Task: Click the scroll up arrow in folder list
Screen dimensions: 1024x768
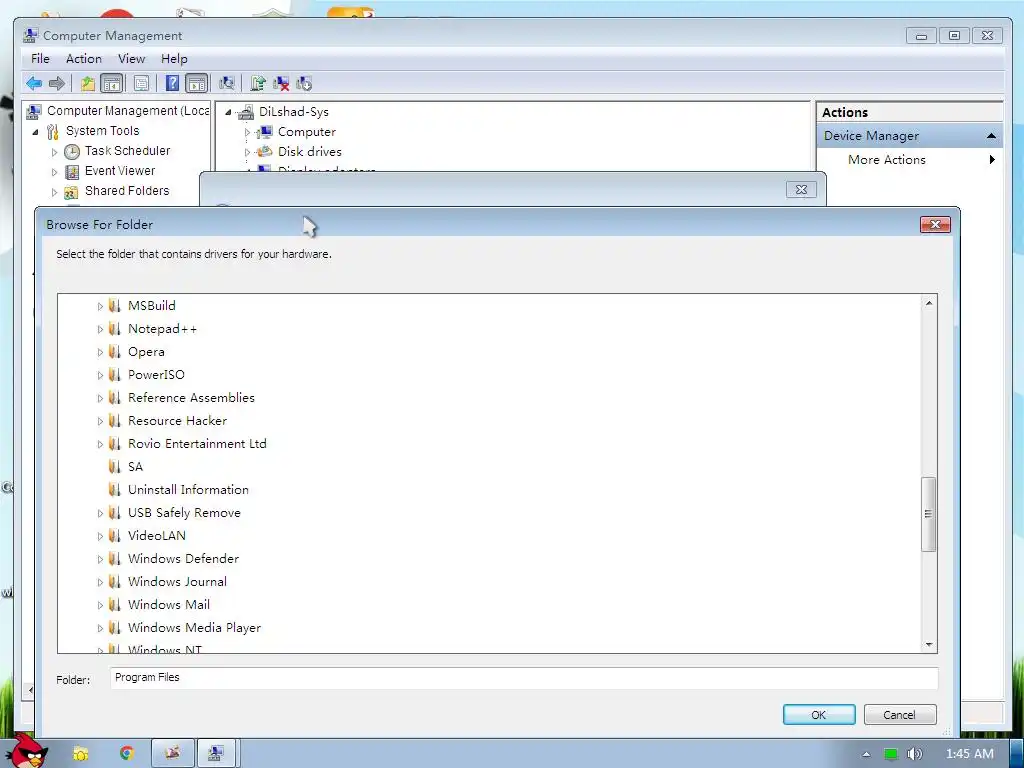Action: [929, 303]
